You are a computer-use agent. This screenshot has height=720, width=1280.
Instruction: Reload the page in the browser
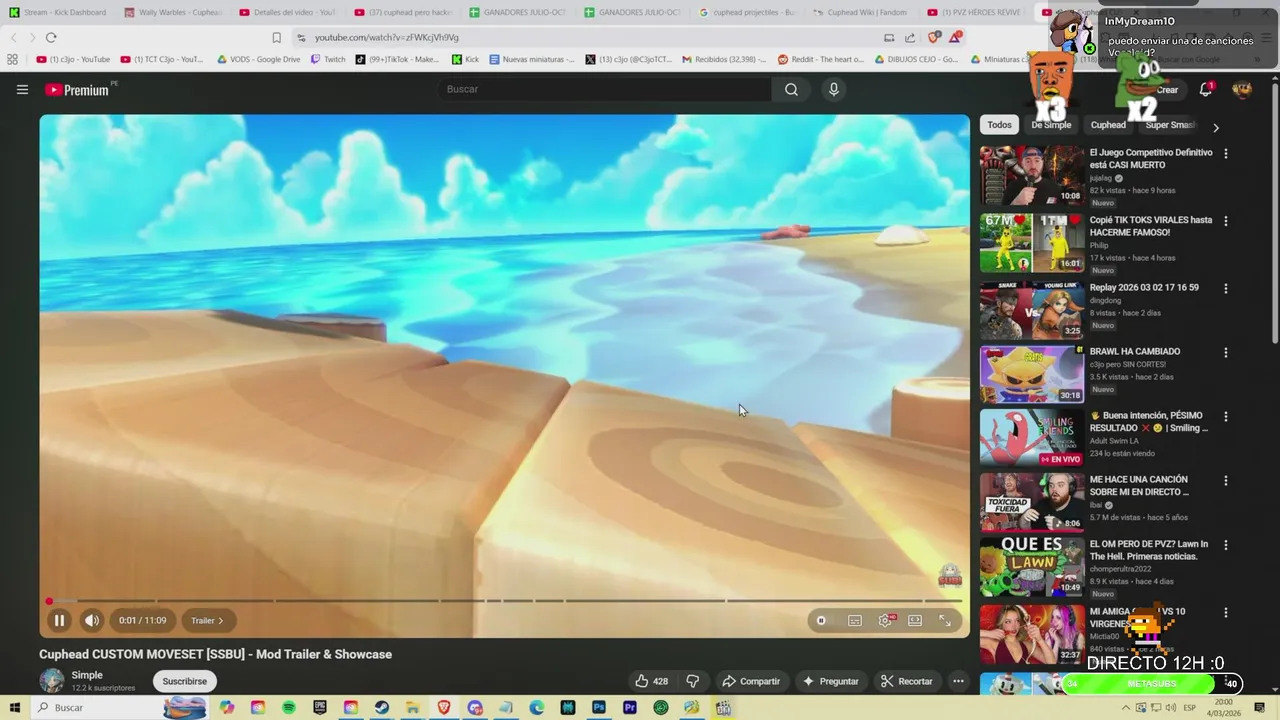51,37
